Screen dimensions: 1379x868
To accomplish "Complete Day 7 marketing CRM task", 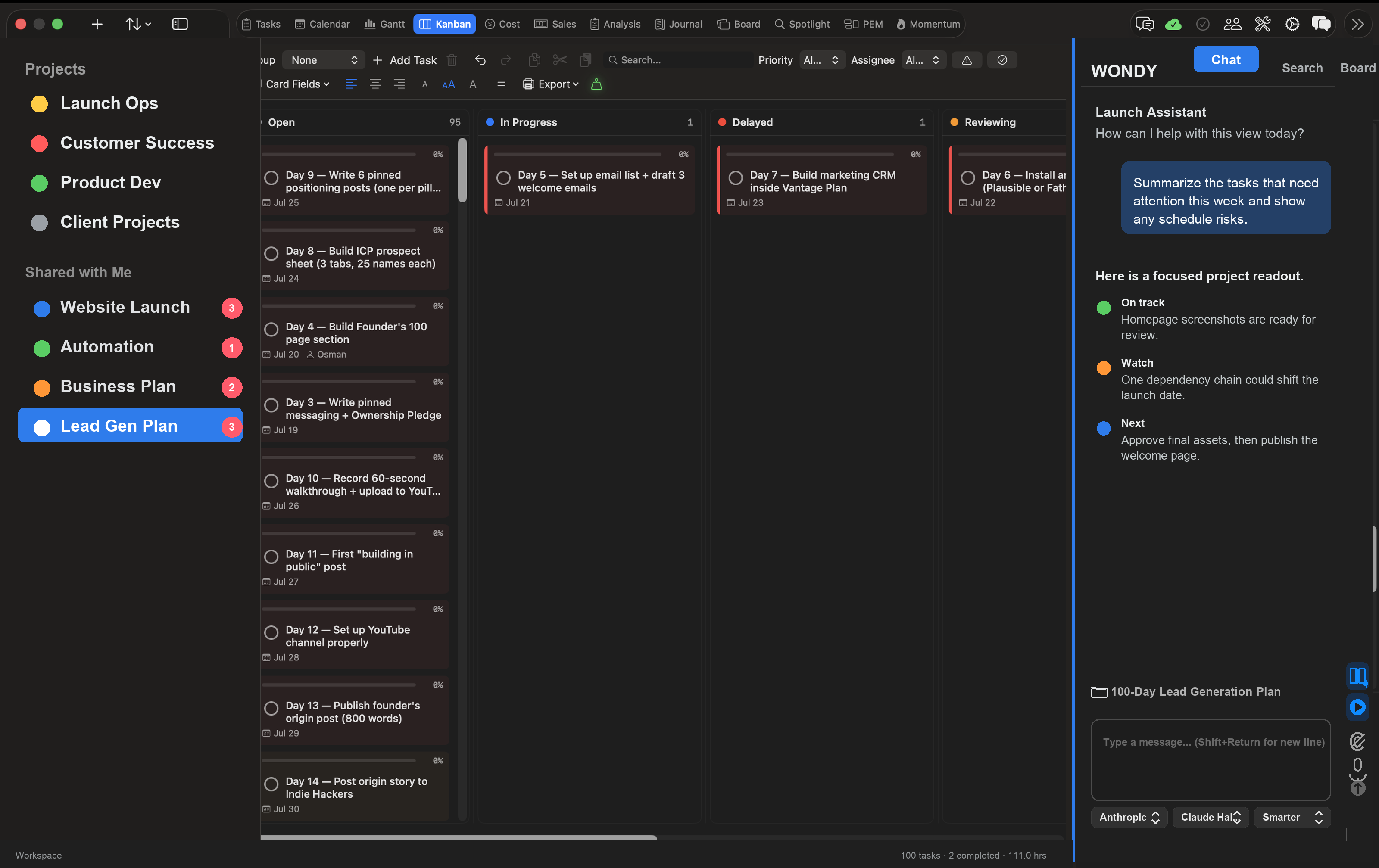I will [x=735, y=177].
